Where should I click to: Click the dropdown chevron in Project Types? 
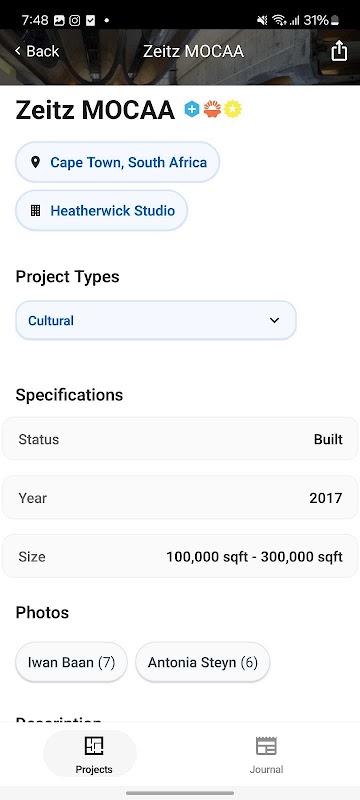coord(274,320)
